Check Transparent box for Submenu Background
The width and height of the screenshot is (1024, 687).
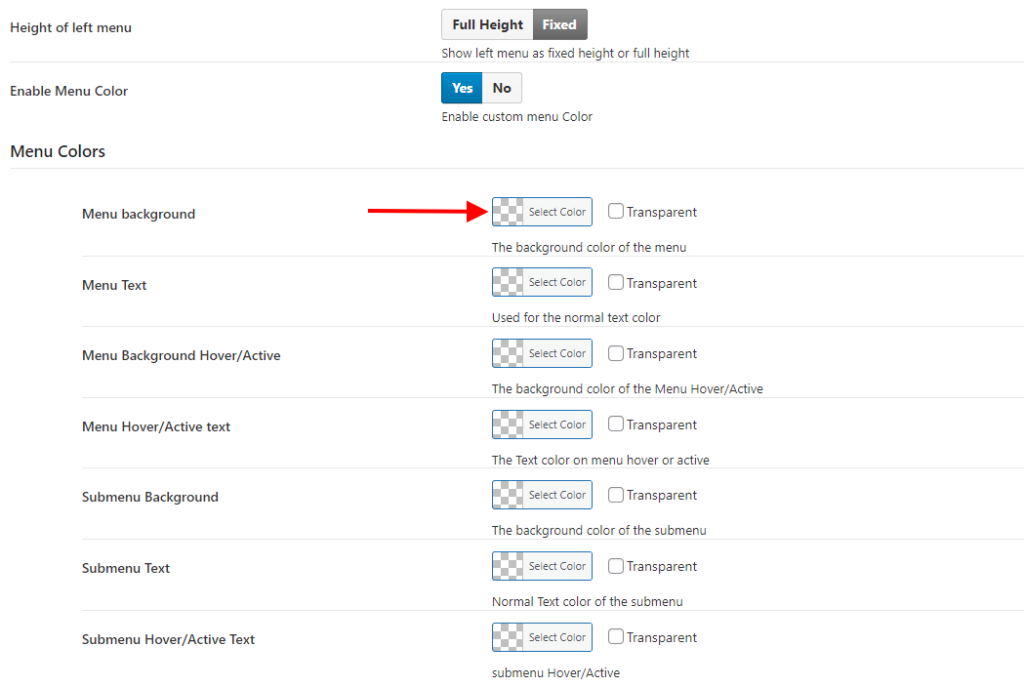point(616,495)
